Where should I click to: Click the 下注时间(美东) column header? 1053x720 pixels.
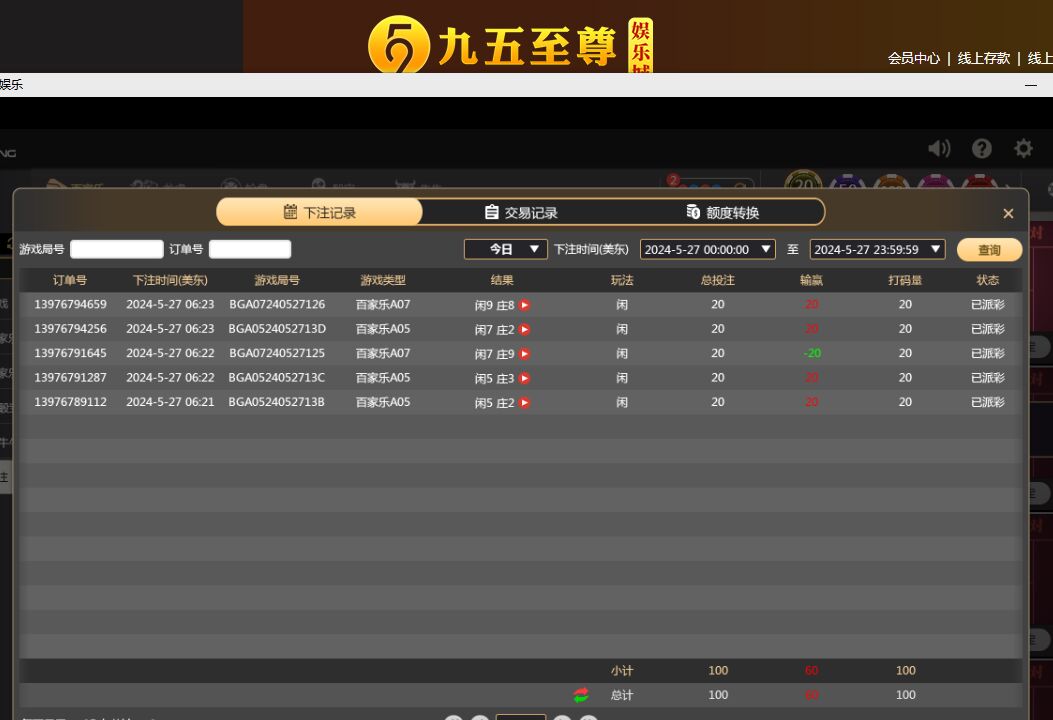click(x=170, y=280)
